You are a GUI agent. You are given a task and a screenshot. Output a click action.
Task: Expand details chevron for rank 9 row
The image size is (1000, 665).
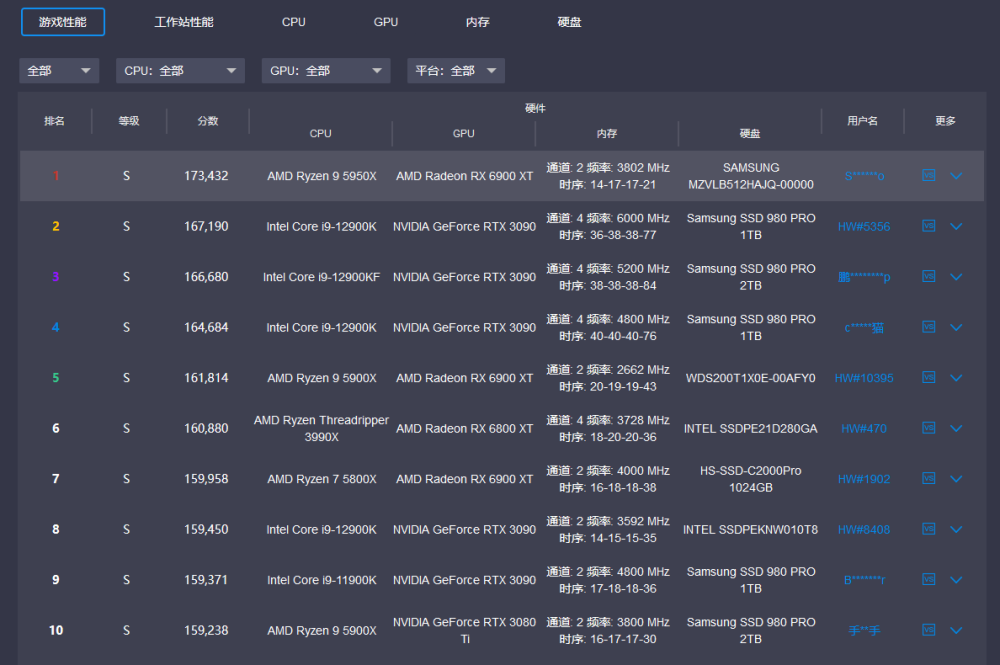click(956, 580)
